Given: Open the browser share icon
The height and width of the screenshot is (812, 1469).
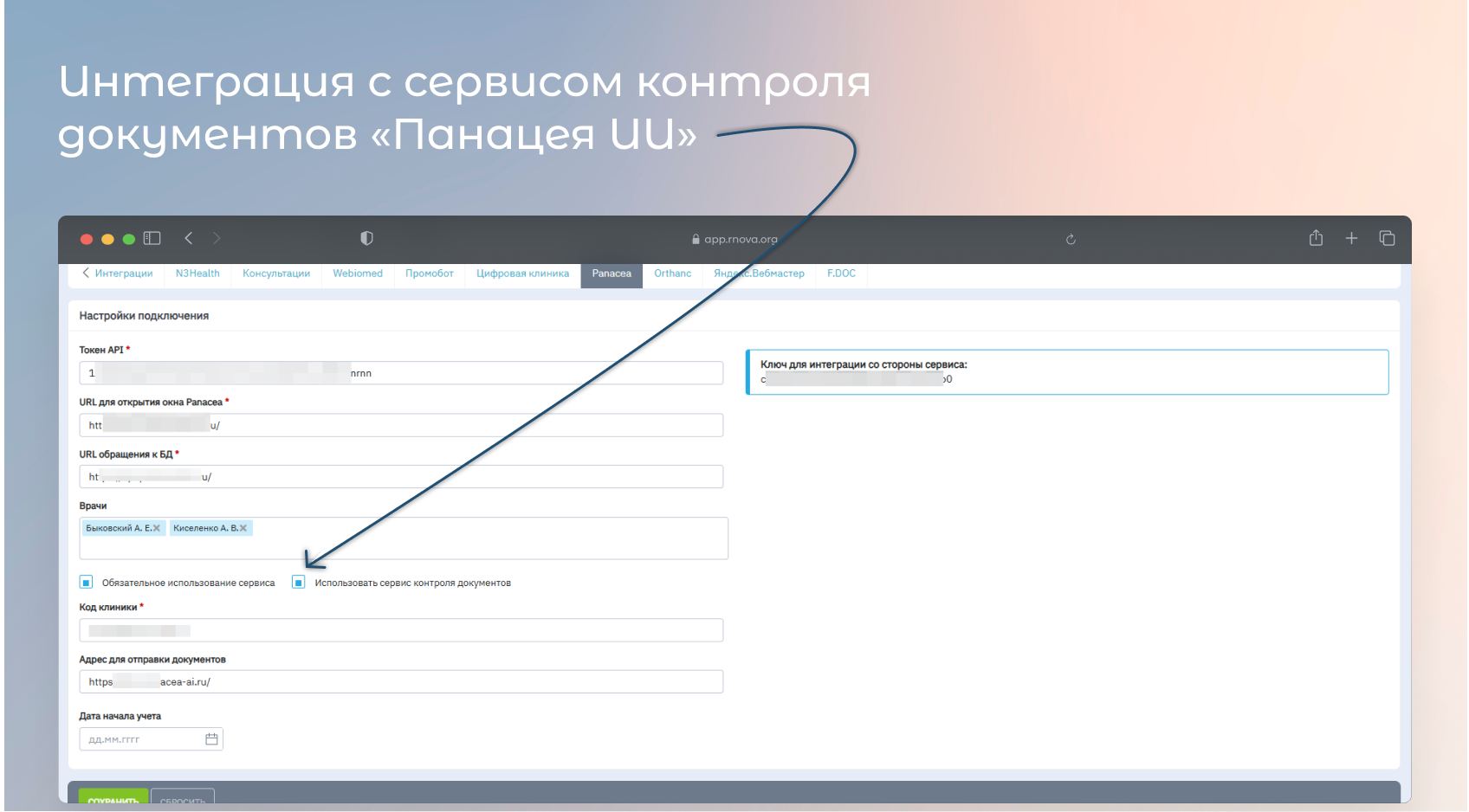Looking at the screenshot, I should click(x=1316, y=238).
